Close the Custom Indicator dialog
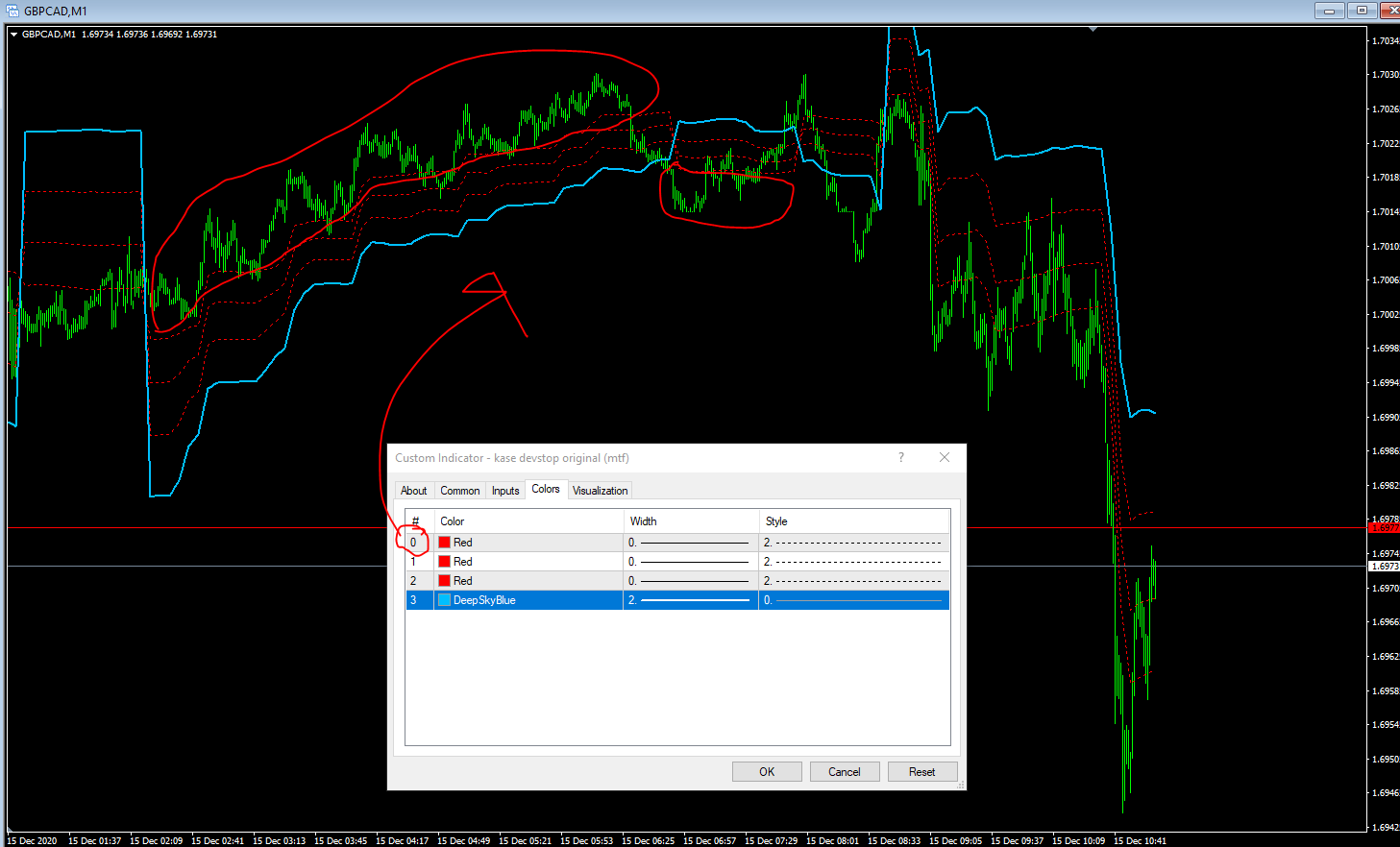This screenshot has width=1400, height=847. tap(944, 457)
